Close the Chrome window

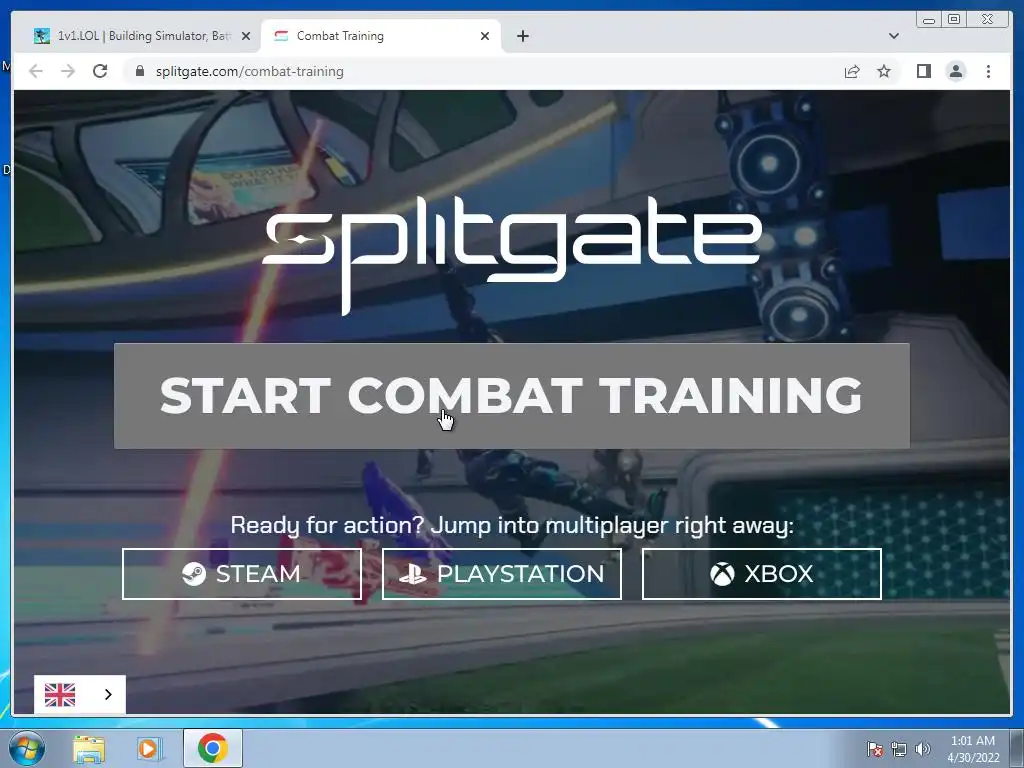pyautogui.click(x=987, y=20)
